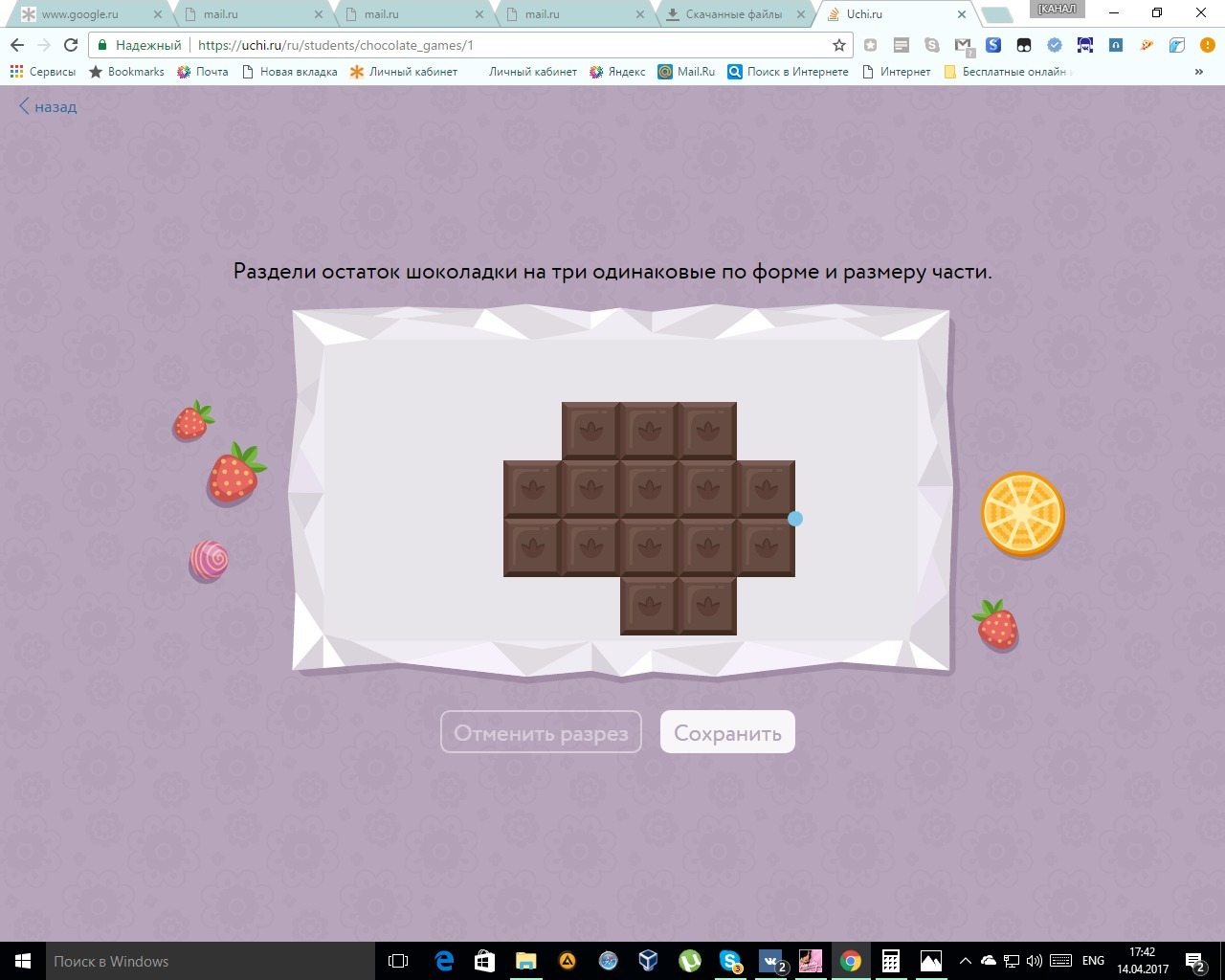Bookmark this page with the star icon
Image resolution: width=1225 pixels, height=980 pixels.
pos(839,45)
